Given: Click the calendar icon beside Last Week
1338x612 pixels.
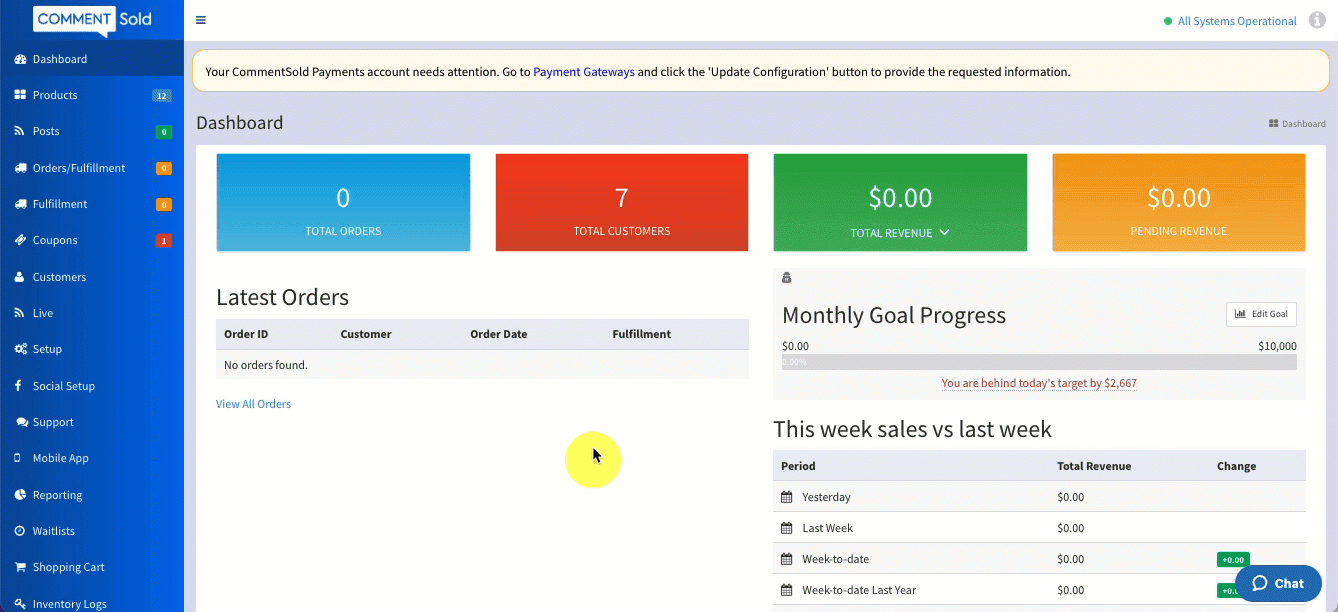Looking at the screenshot, I should pyautogui.click(x=787, y=528).
